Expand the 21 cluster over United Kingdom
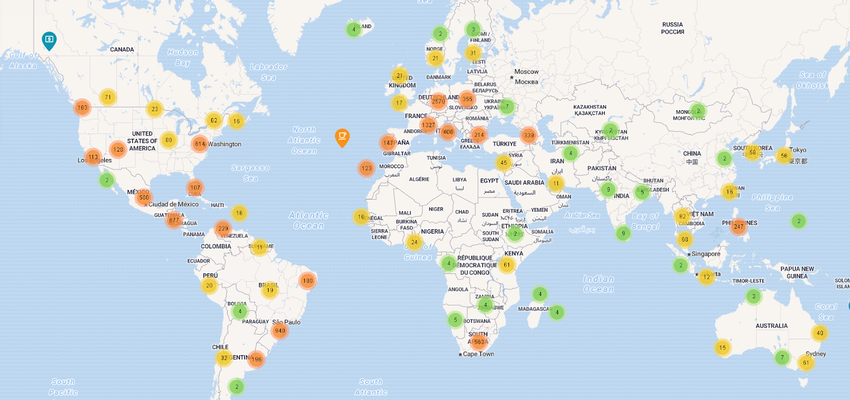The height and width of the screenshot is (400, 850). point(400,76)
